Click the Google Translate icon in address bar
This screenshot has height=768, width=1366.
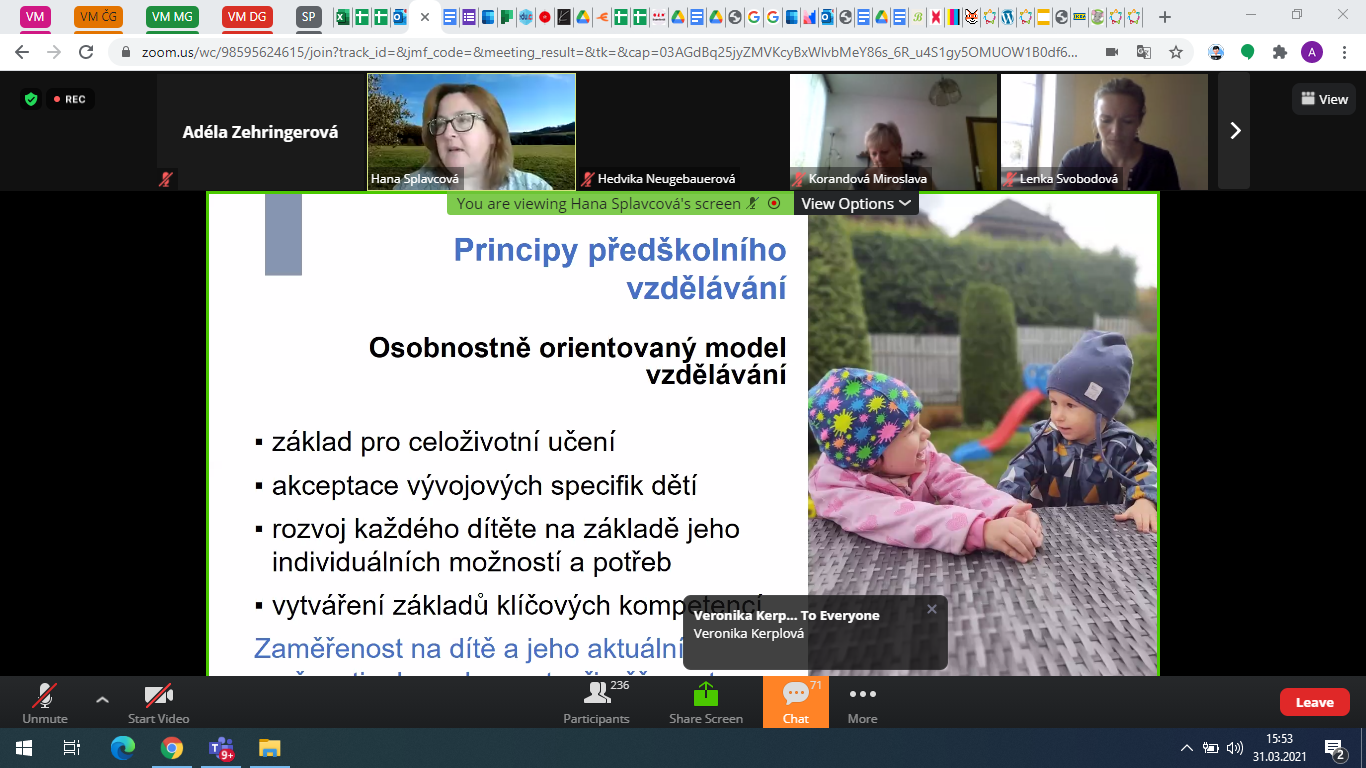pyautogui.click(x=1144, y=52)
